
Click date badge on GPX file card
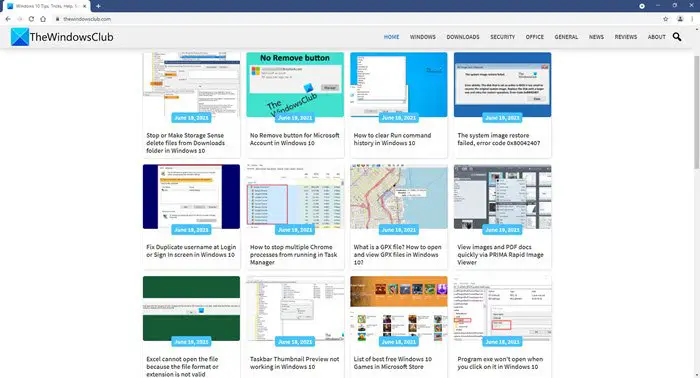point(399,230)
